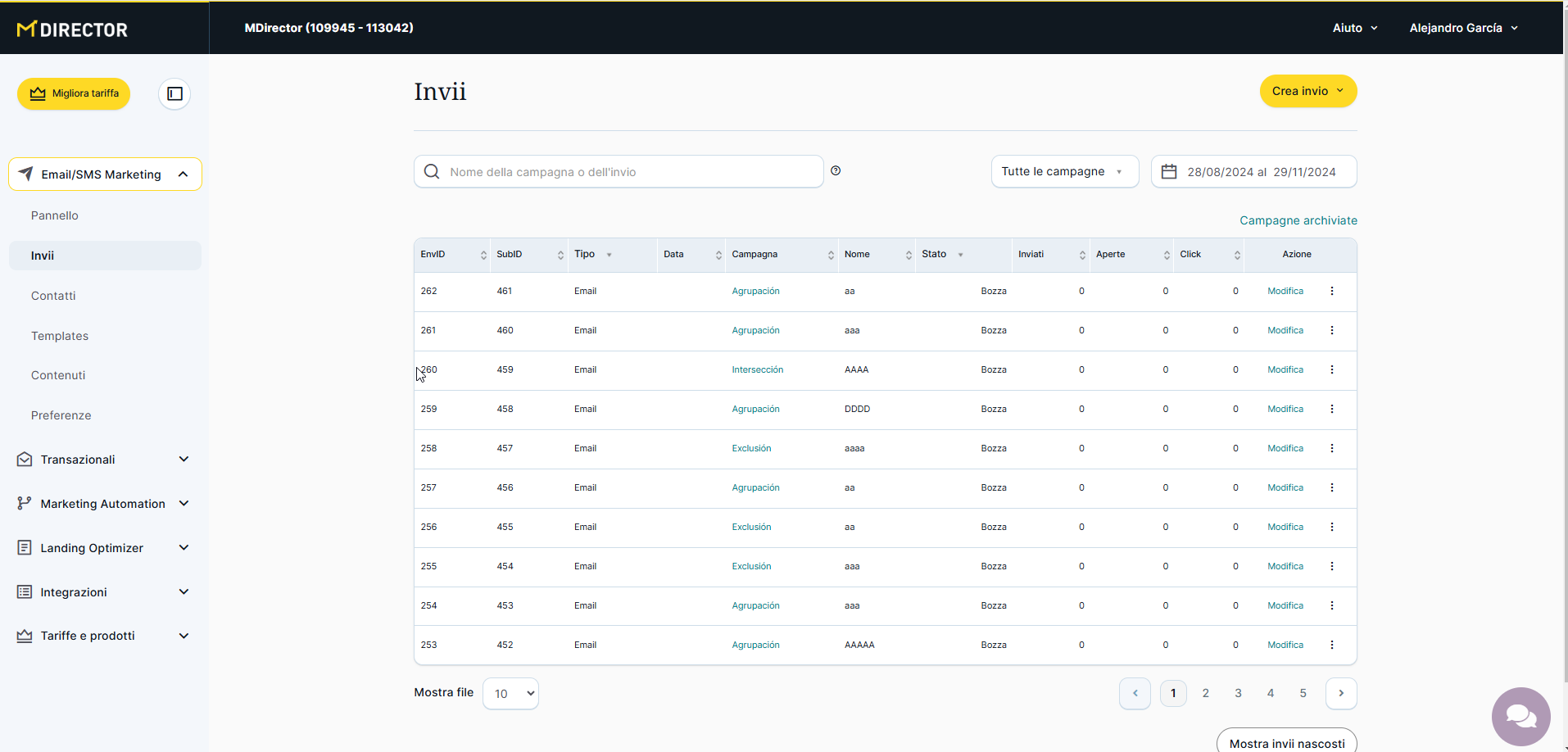
Task: Go to previous page with arrow
Action: coord(1135,694)
